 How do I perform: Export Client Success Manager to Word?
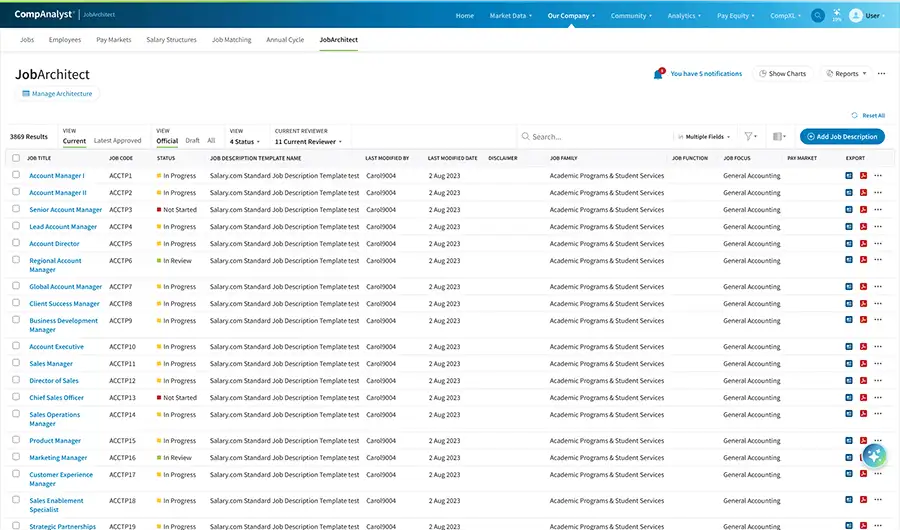point(849,304)
